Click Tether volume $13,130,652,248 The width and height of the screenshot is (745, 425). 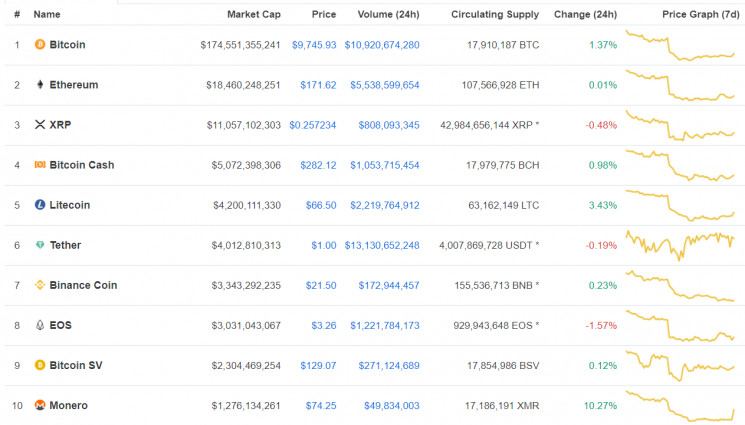coord(382,245)
